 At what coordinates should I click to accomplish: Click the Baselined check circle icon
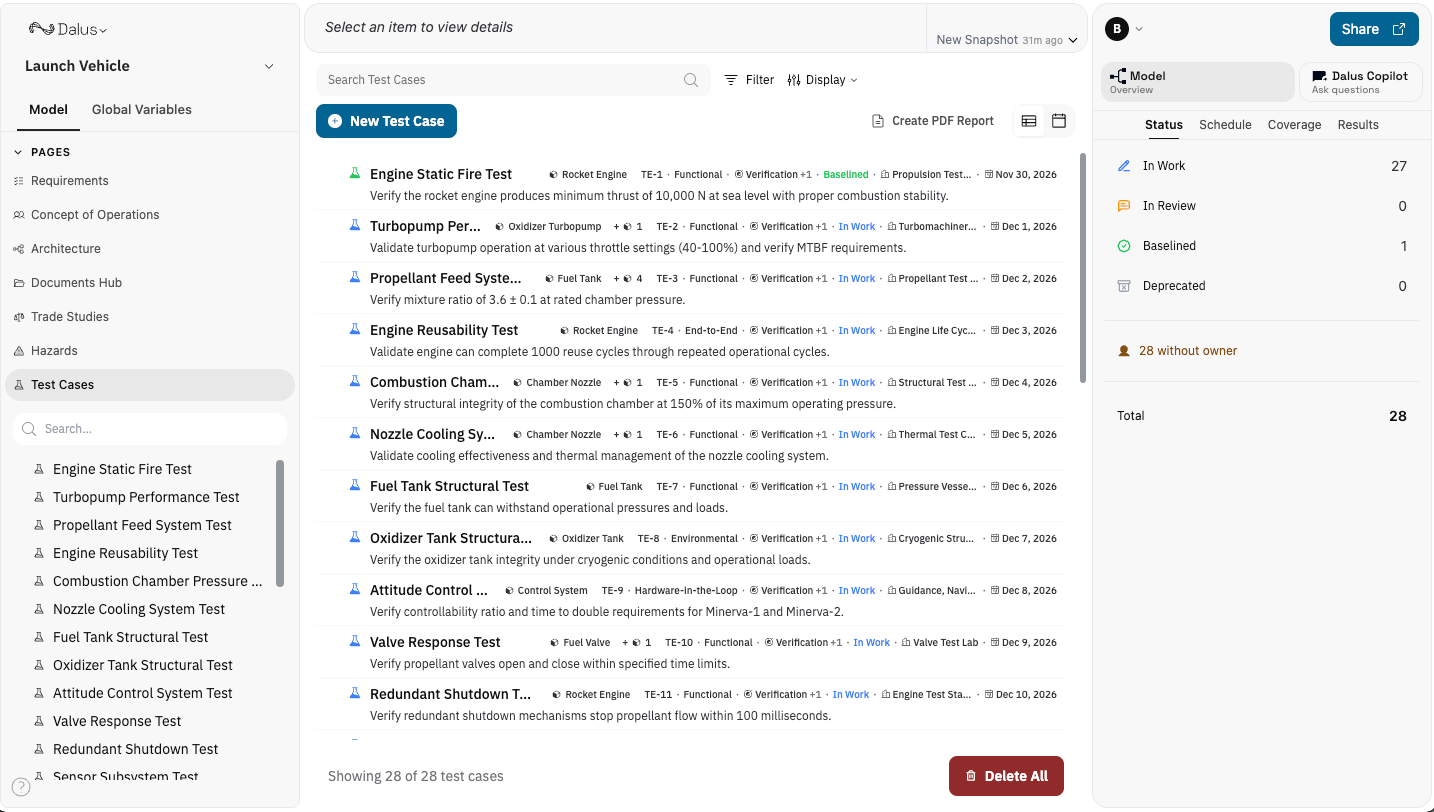tap(1124, 246)
